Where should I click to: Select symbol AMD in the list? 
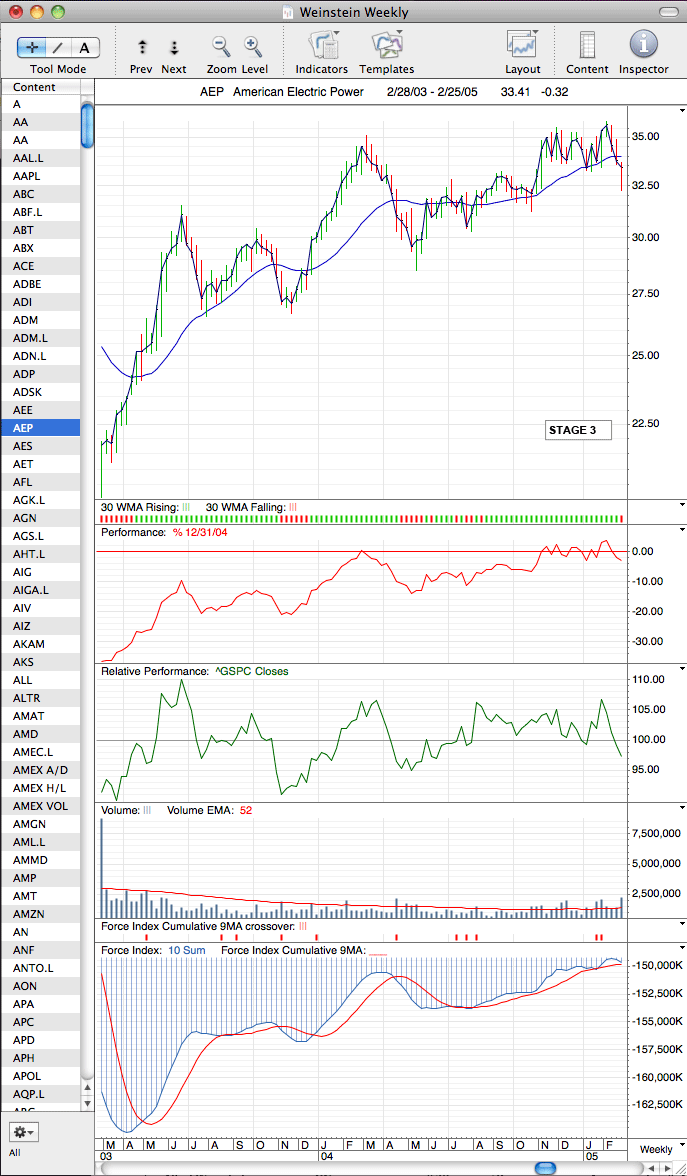point(40,734)
